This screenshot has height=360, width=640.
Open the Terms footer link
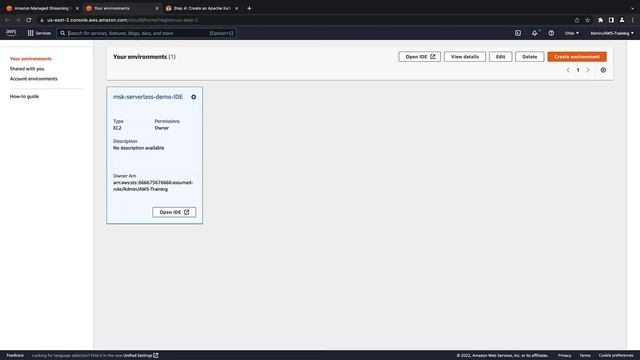click(x=585, y=356)
